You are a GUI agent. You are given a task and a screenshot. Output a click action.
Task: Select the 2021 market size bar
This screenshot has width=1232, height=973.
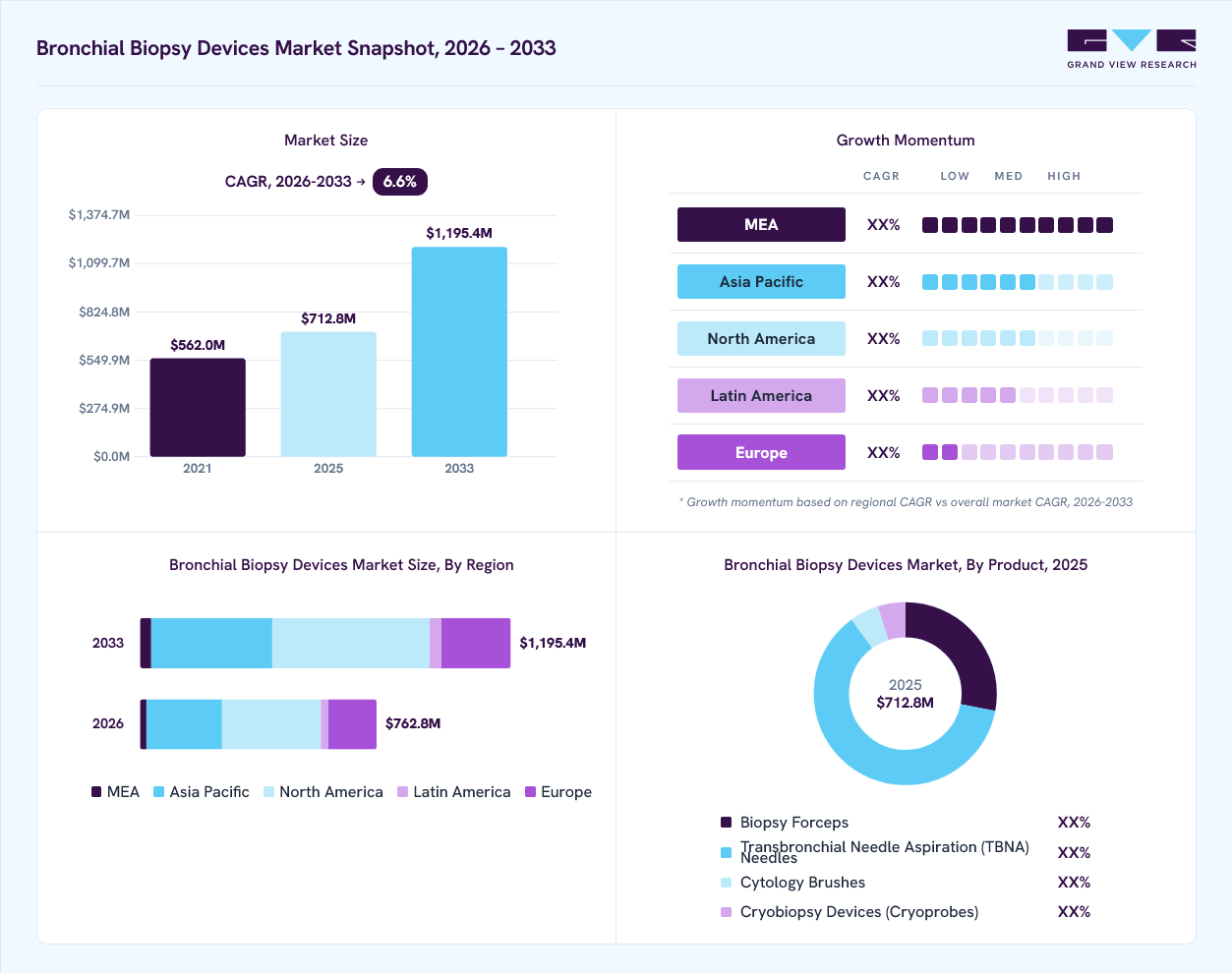coord(198,408)
